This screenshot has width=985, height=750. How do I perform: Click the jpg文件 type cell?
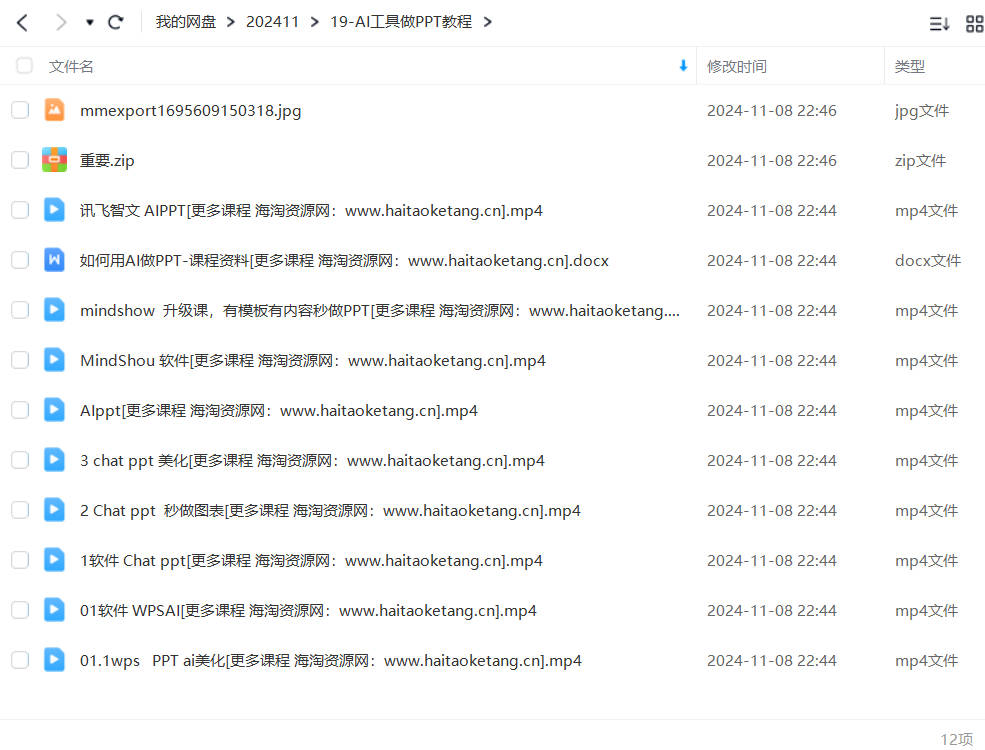click(x=922, y=111)
